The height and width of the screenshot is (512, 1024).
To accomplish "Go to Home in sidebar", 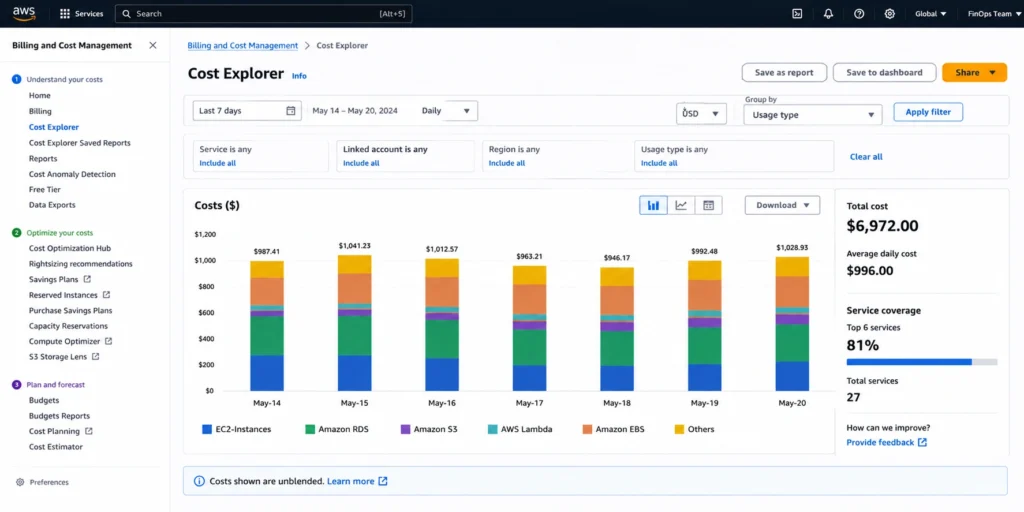I will coord(40,96).
